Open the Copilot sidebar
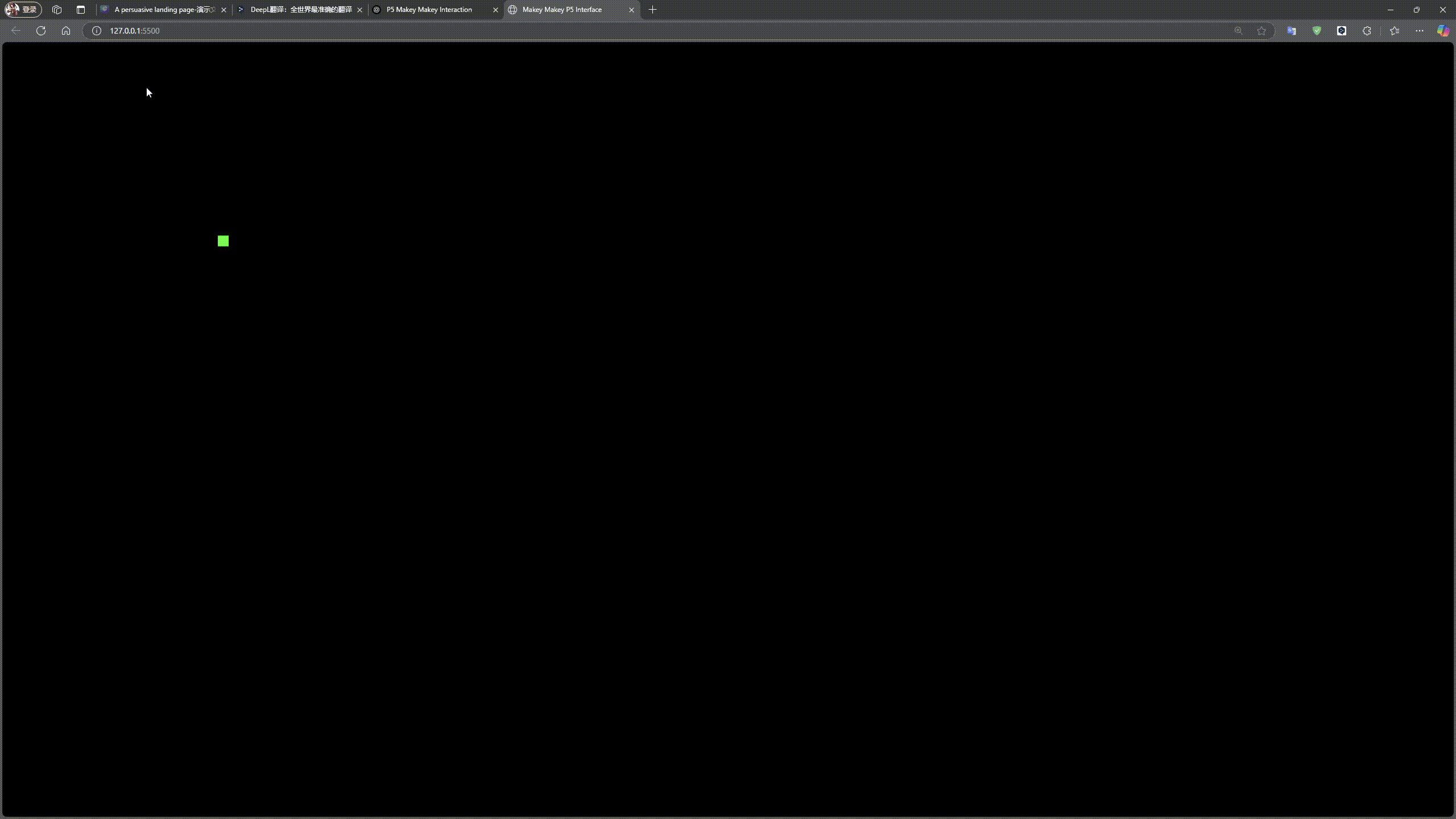The image size is (1456, 819). point(1443,31)
